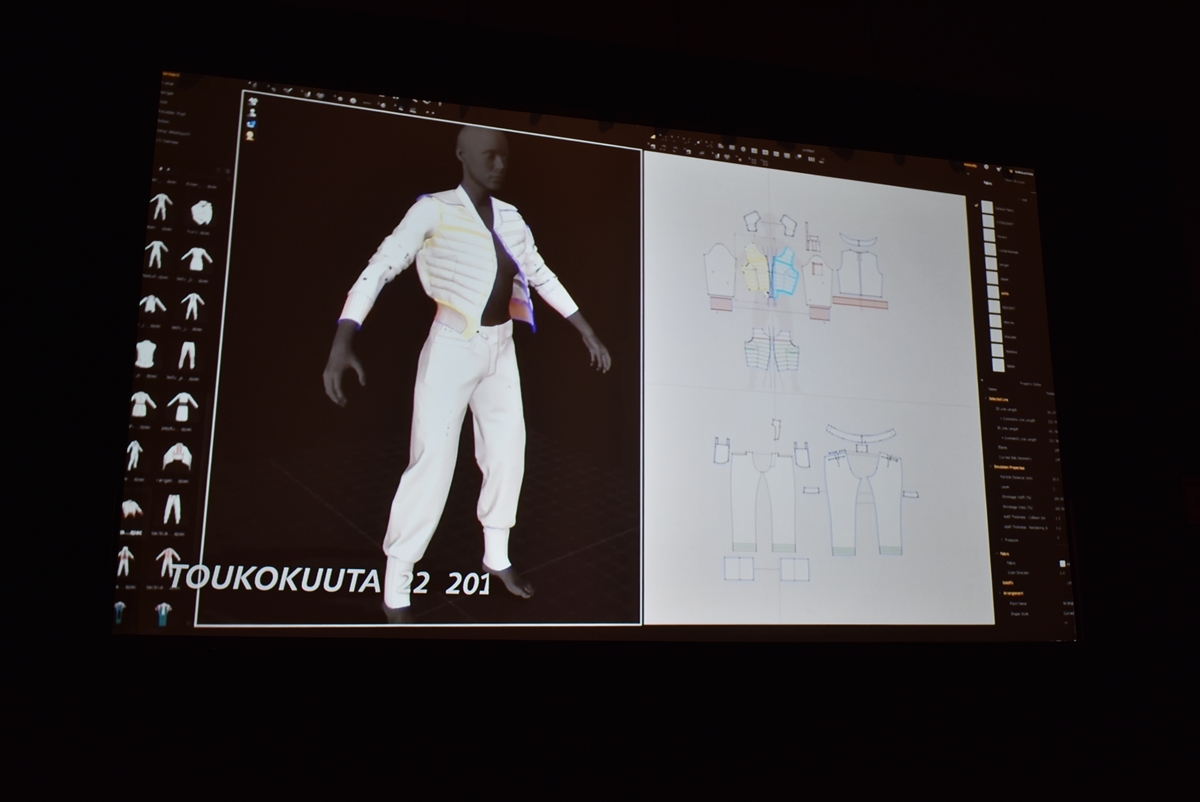
Task: Click the orange avatar head icon in 3D viewport
Action: 251,136
